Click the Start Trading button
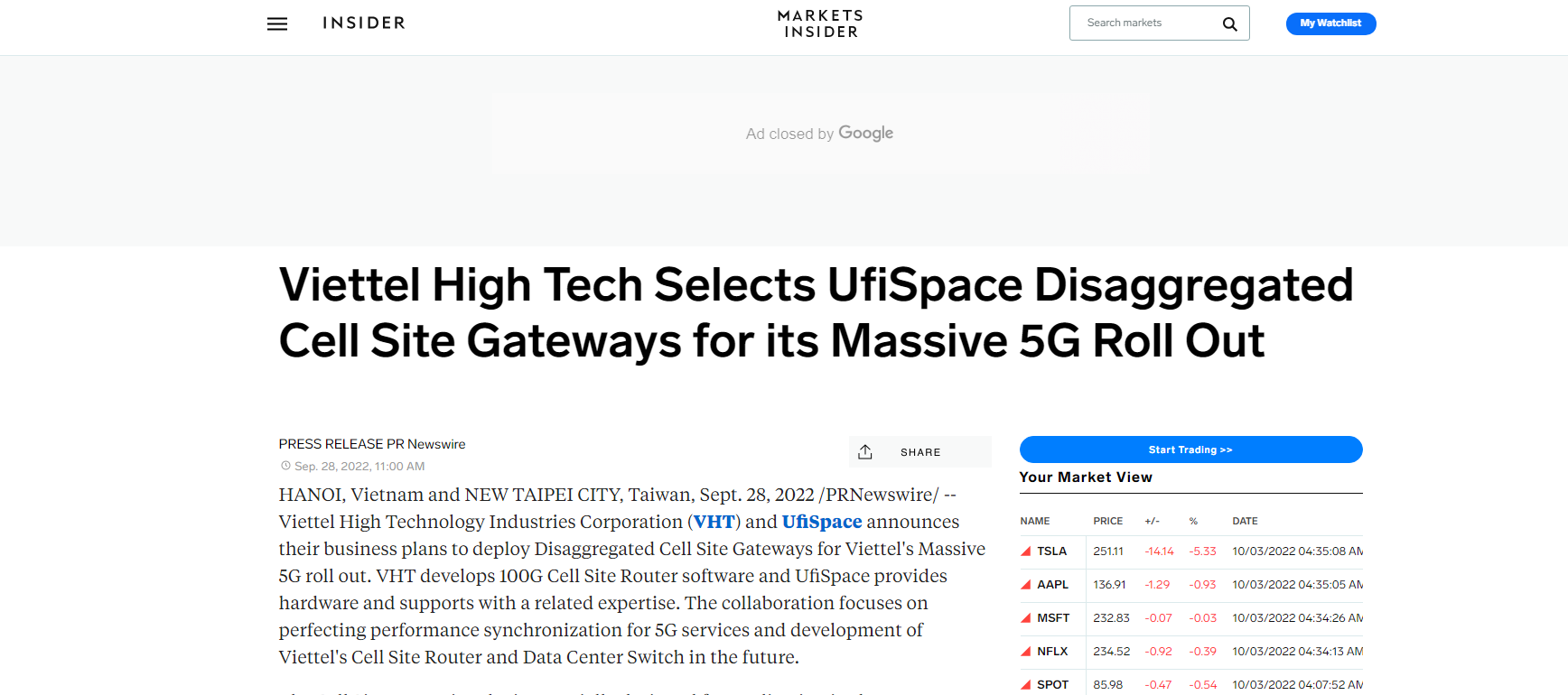 (1190, 449)
